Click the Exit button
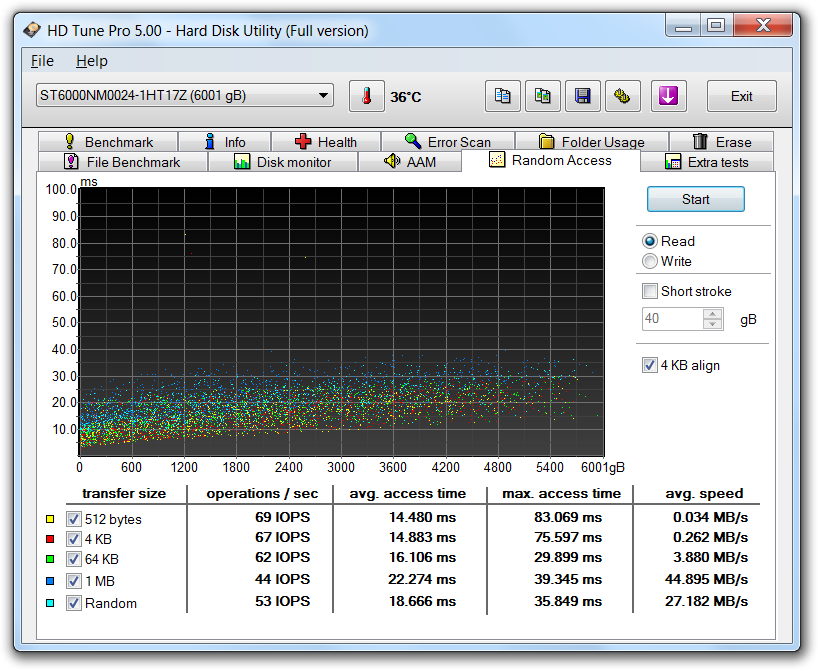 coord(741,97)
